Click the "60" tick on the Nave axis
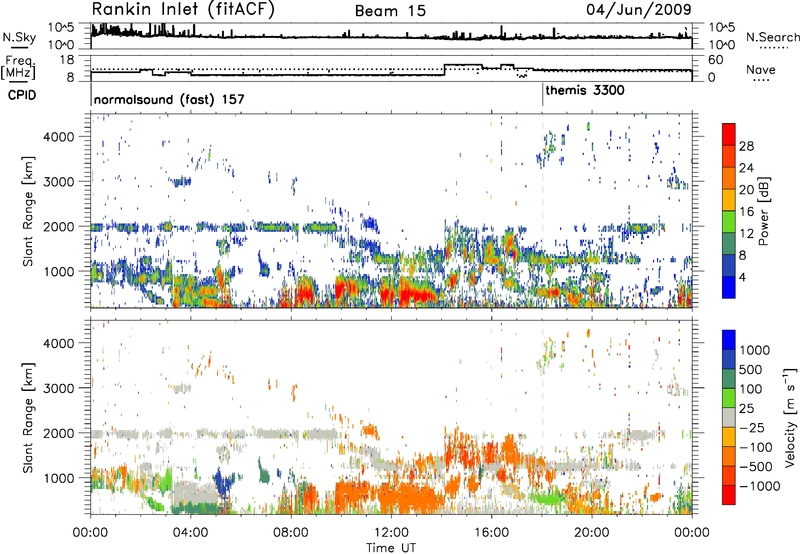Viewport: 800px width, 554px height. (x=716, y=60)
